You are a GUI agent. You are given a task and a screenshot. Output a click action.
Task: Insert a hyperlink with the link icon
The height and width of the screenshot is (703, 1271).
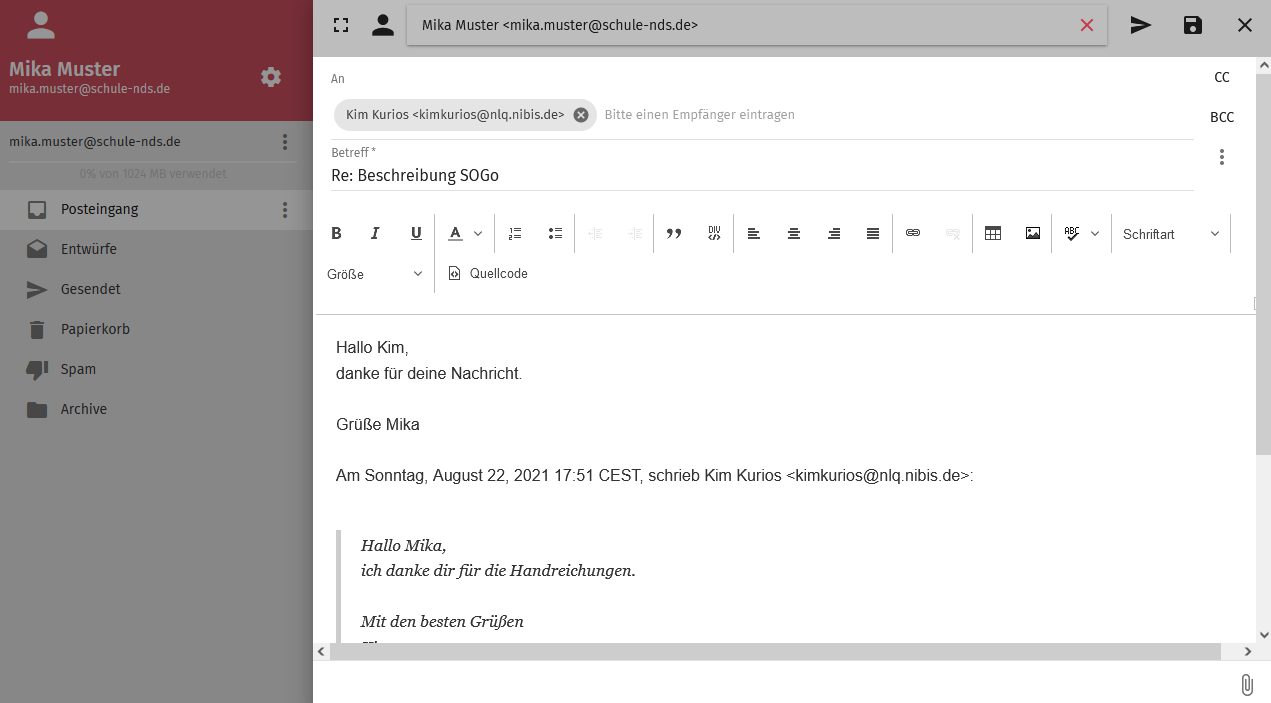pyautogui.click(x=913, y=233)
